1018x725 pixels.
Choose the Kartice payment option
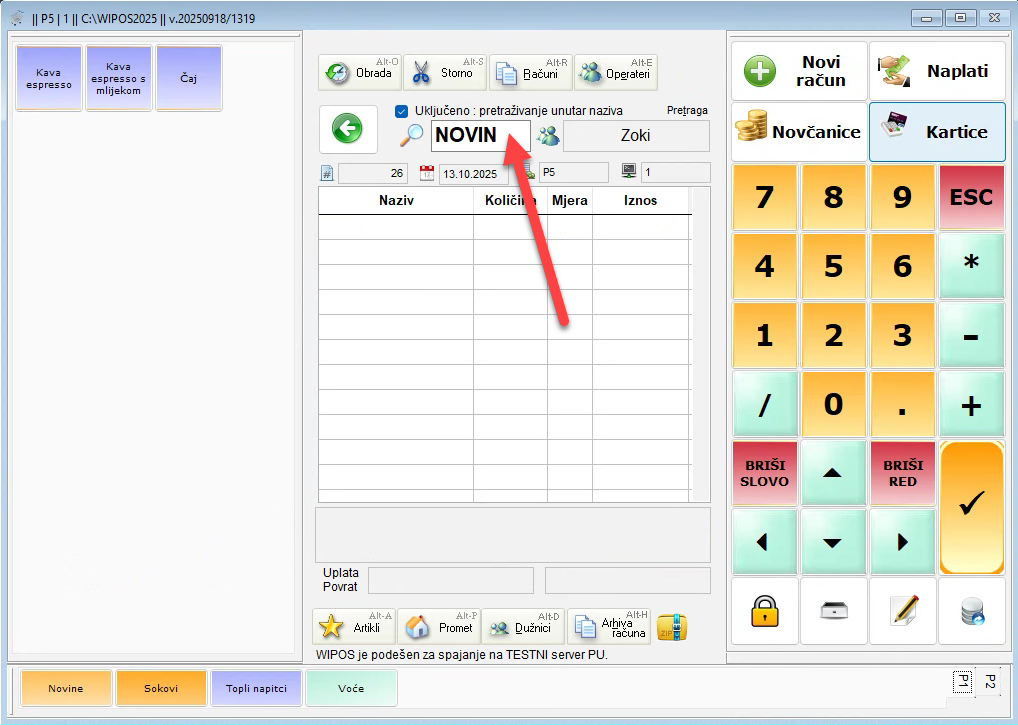point(936,132)
